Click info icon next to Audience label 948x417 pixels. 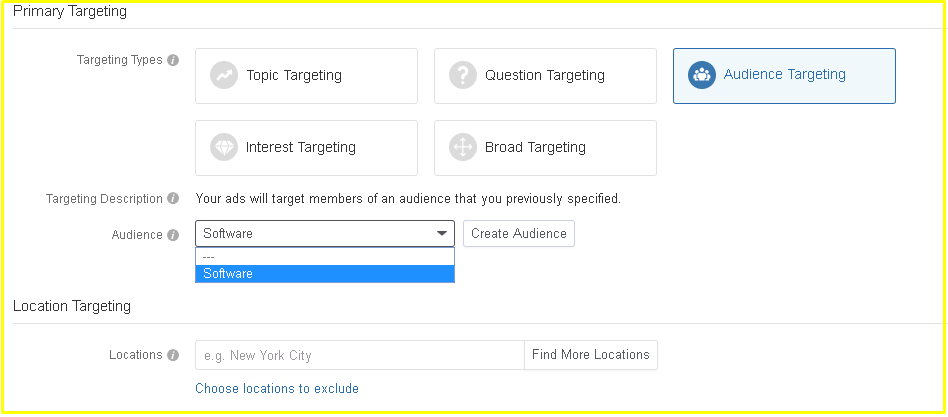click(x=173, y=235)
